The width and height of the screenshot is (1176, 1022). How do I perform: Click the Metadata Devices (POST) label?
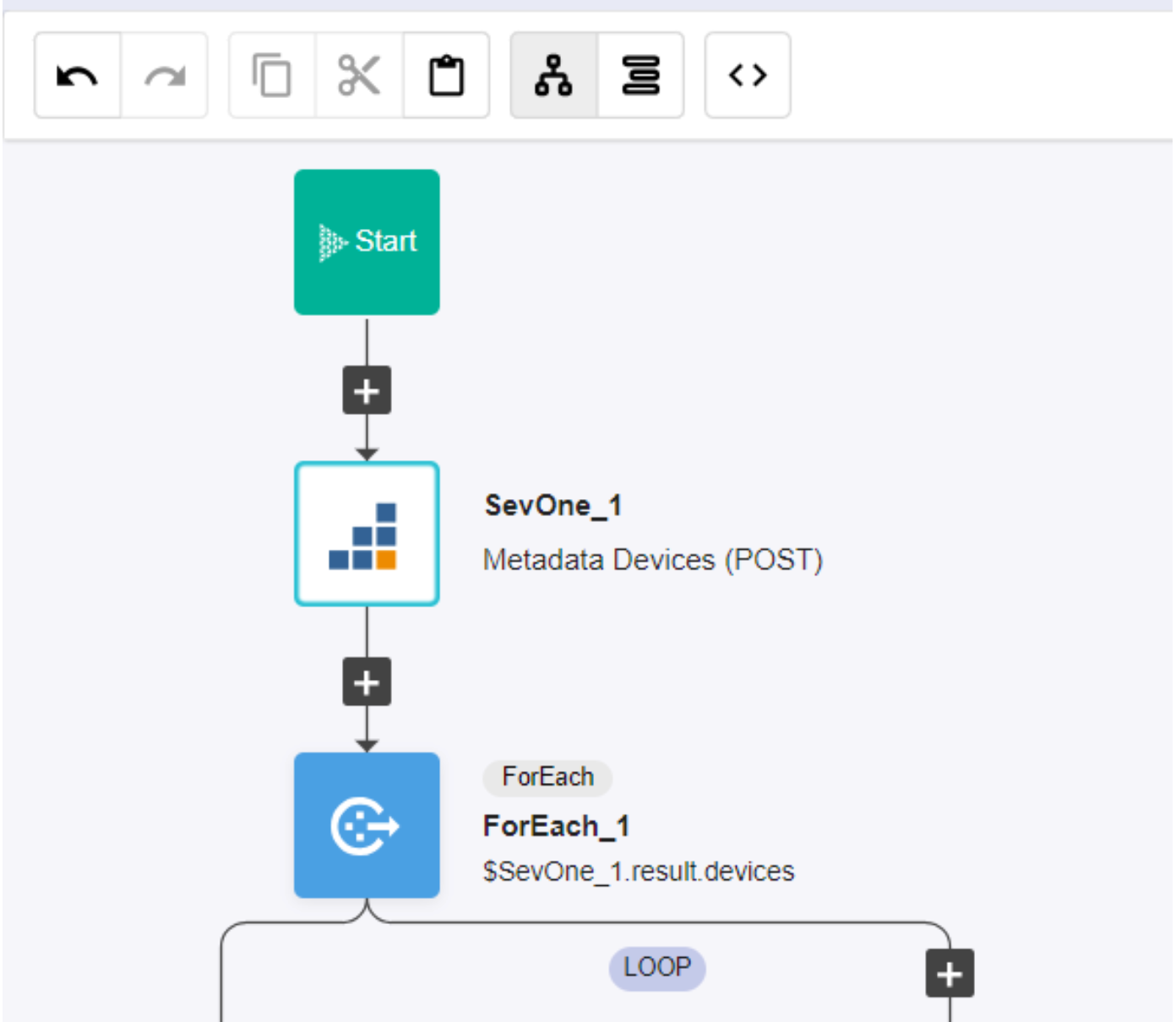point(653,560)
